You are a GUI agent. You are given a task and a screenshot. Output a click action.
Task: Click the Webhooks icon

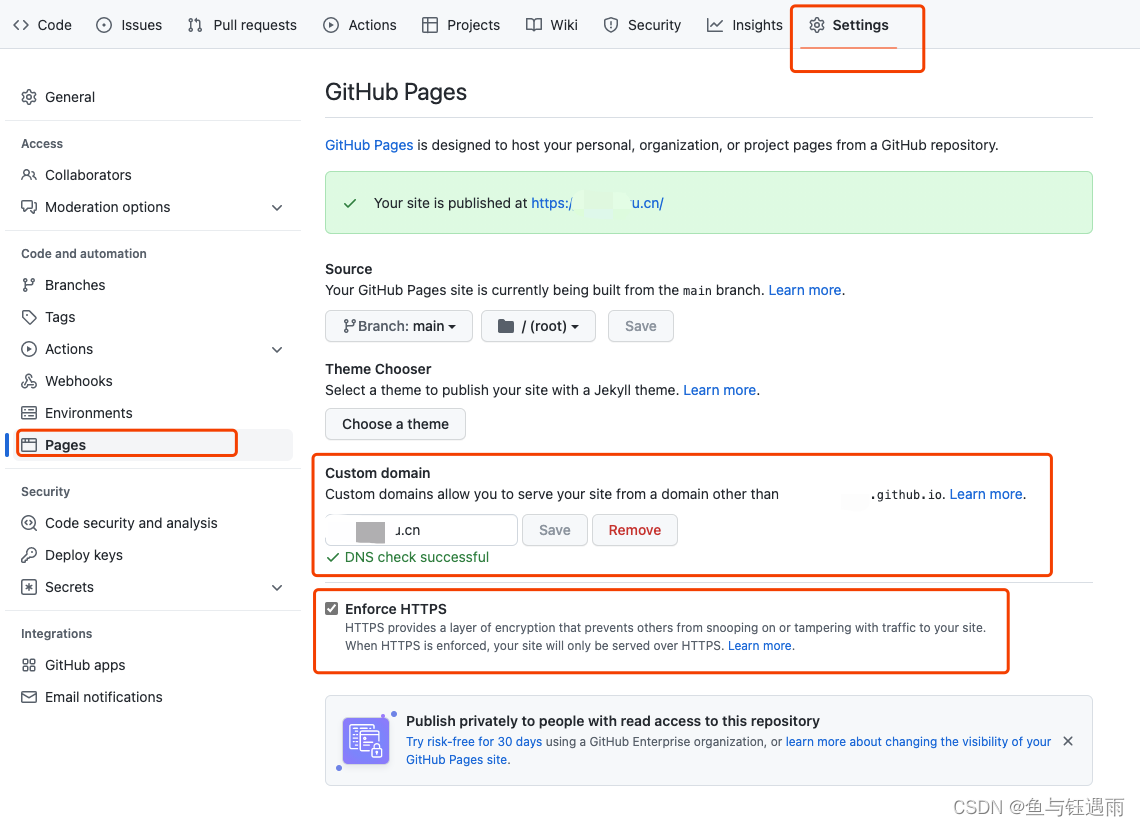tap(29, 380)
